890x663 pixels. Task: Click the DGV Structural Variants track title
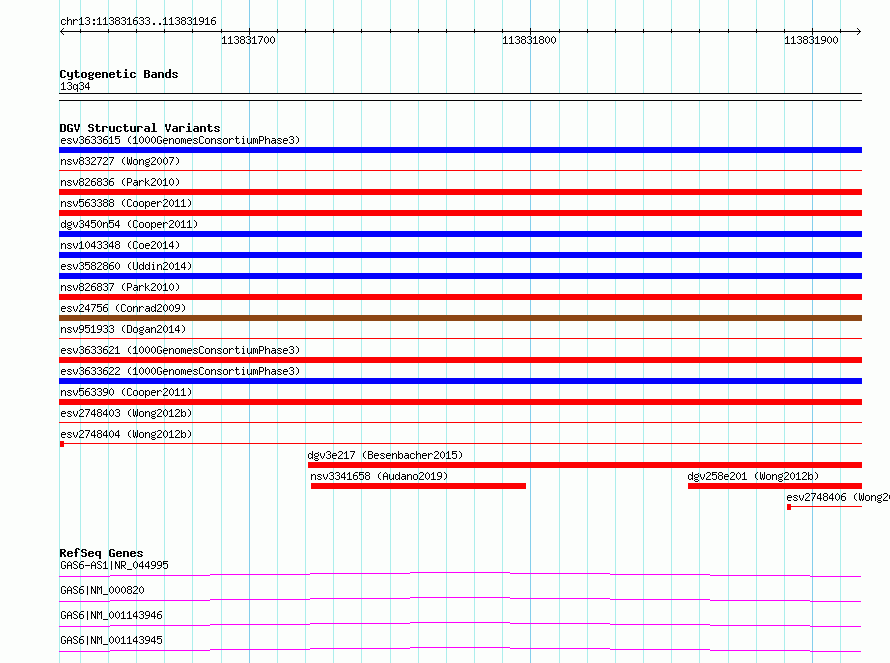pos(140,128)
